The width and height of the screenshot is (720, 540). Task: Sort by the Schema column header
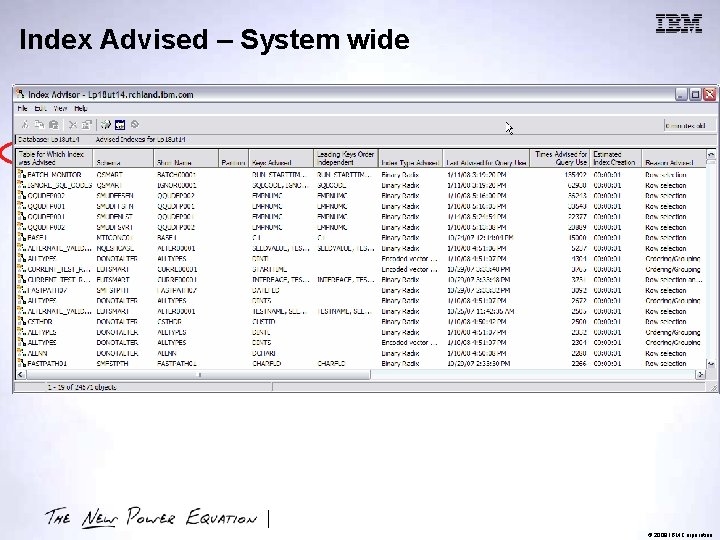pos(123,158)
